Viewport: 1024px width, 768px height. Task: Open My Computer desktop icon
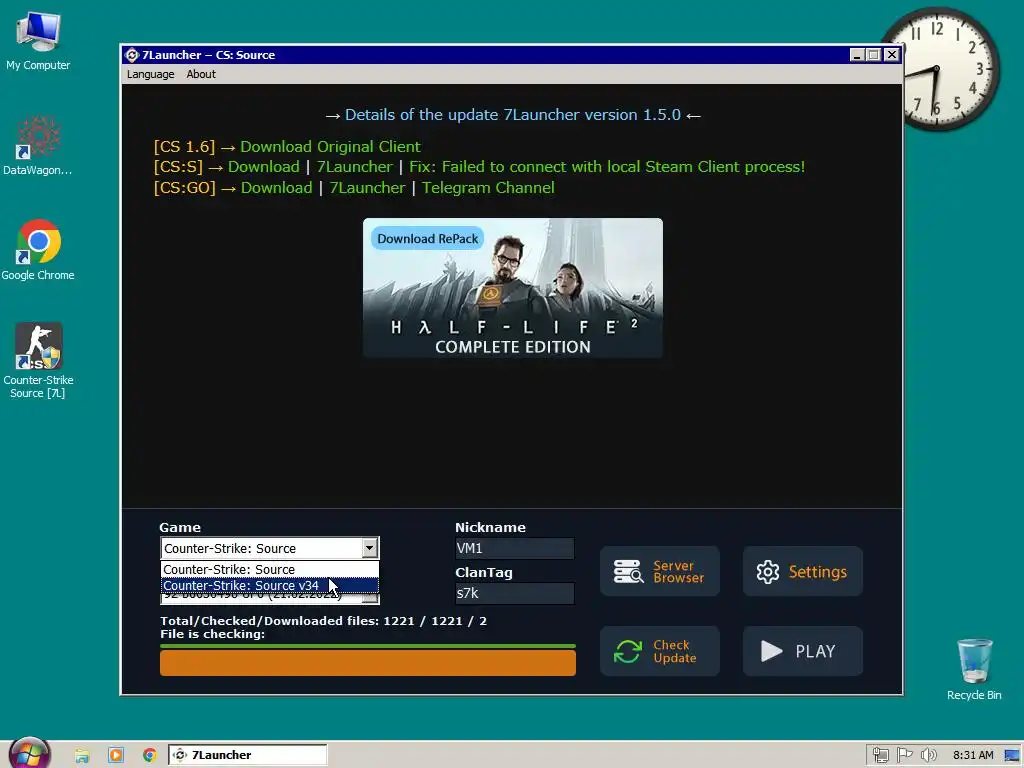coord(38,41)
